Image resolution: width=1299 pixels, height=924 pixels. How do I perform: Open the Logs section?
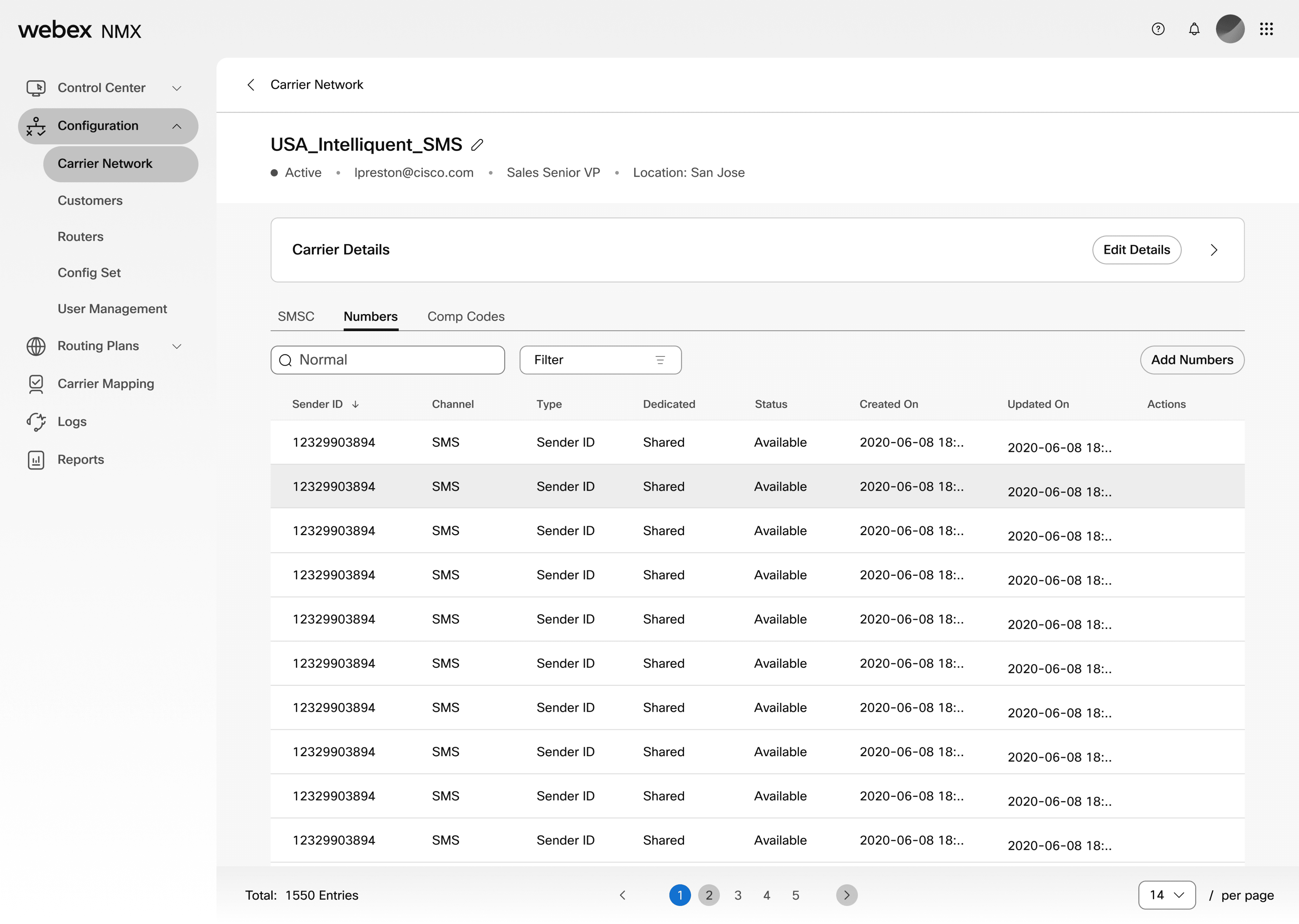coord(72,422)
